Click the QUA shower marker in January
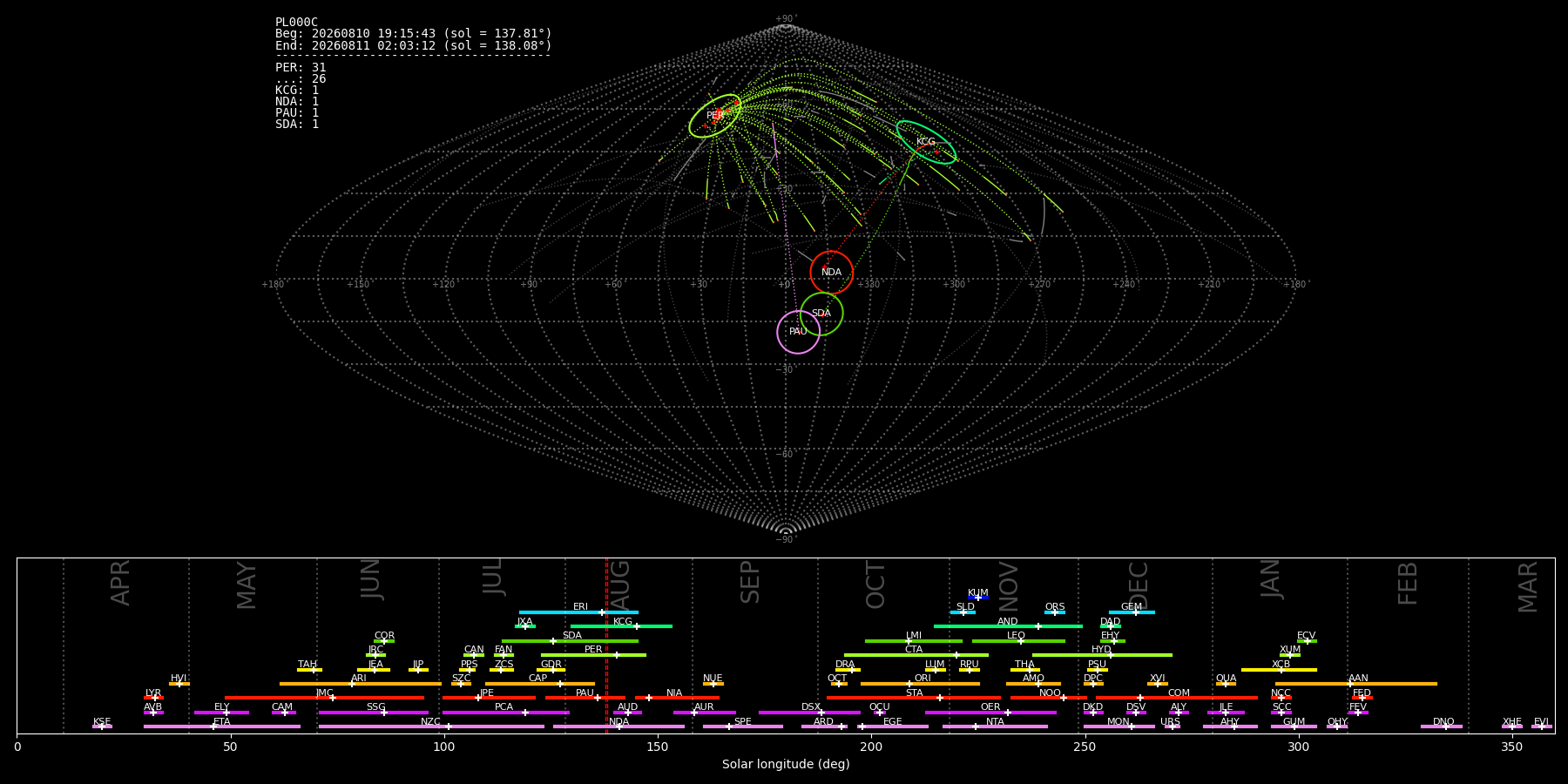This screenshot has width=1568, height=784. click(1226, 684)
